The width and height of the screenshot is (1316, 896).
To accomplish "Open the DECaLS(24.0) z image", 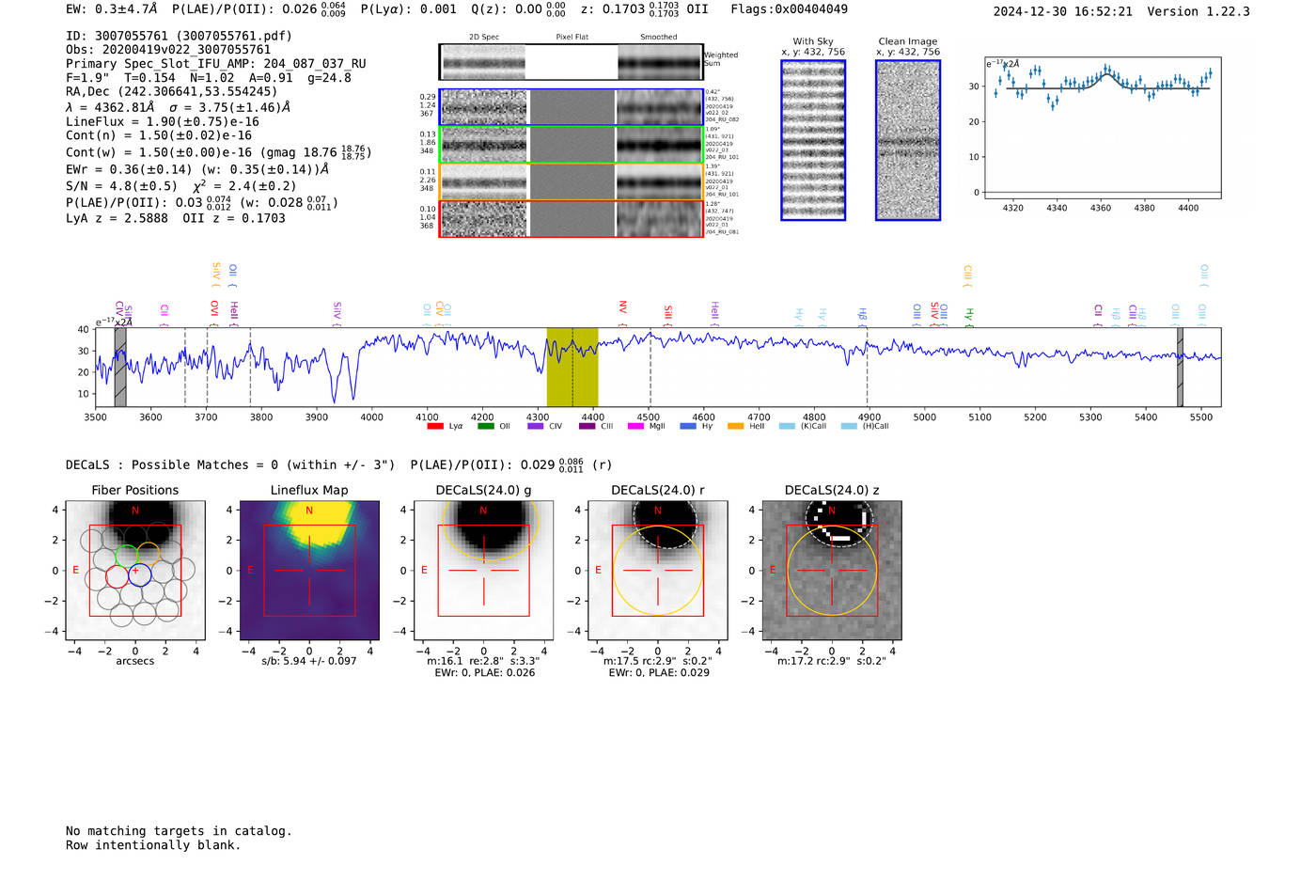I will click(x=831, y=571).
